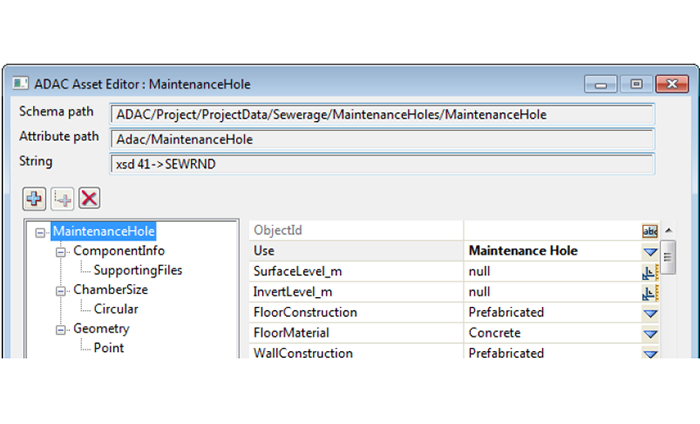
Task: Select the Point tree item
Action: (x=108, y=348)
